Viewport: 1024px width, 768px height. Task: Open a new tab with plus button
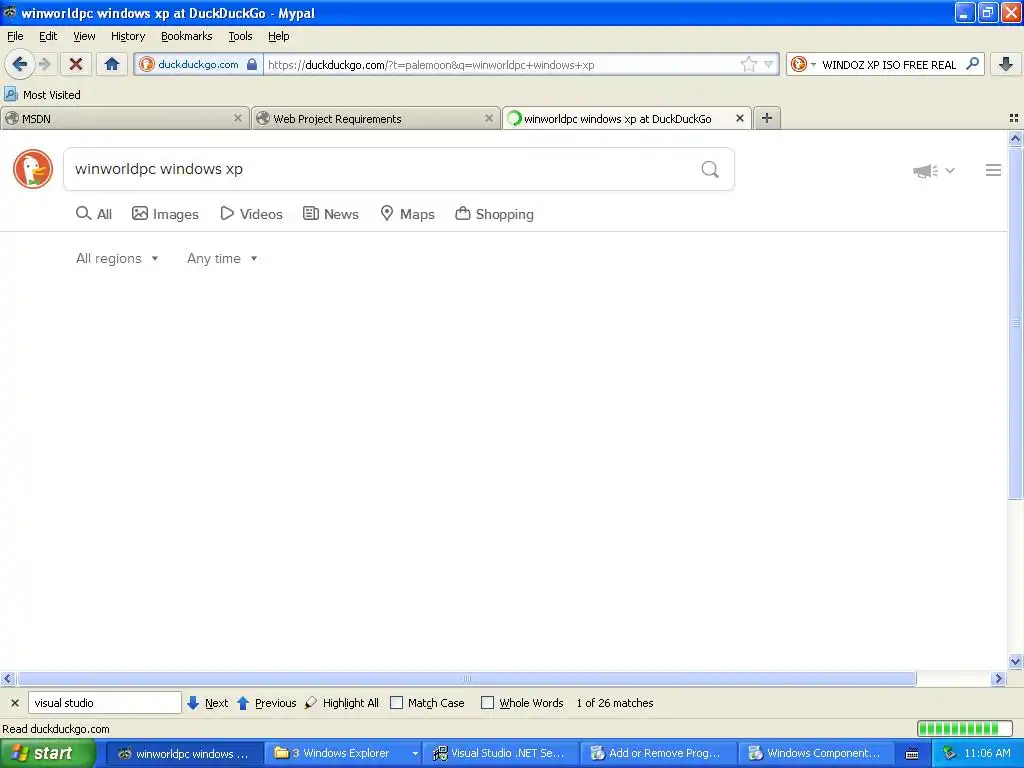point(767,118)
